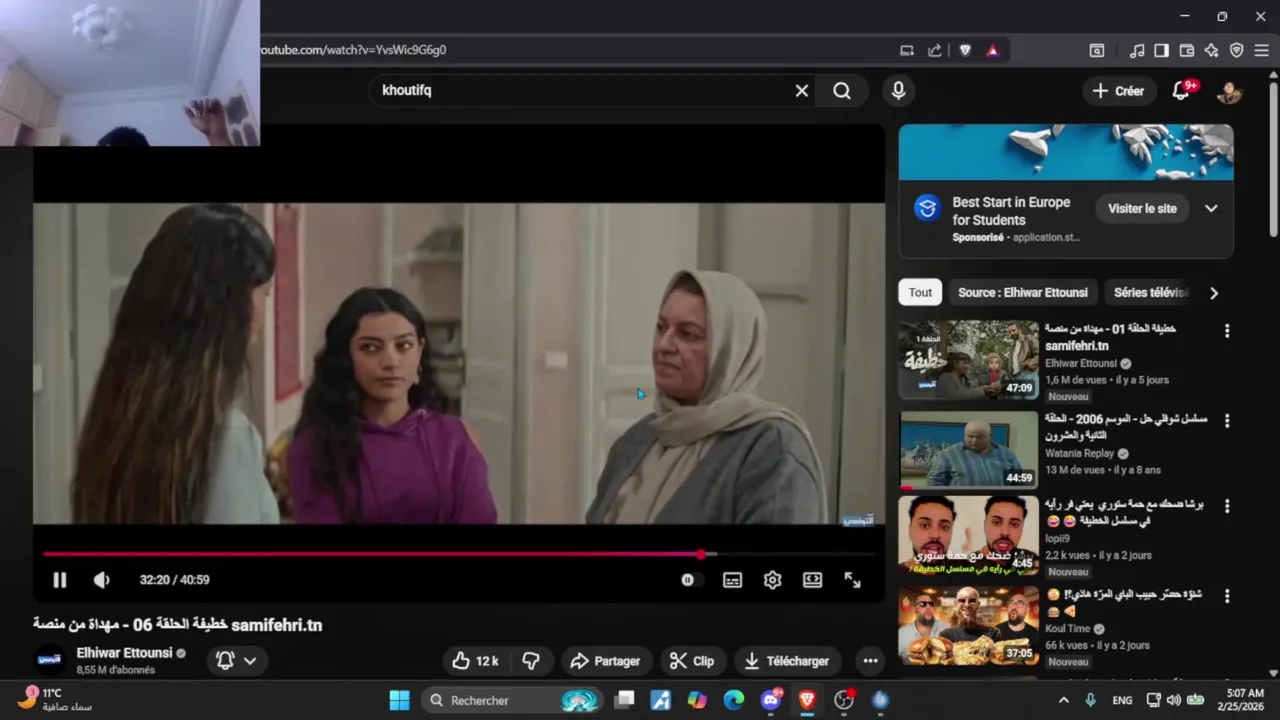The image size is (1280, 720).
Task: Open options menu for lopii9 video
Action: click(1227, 506)
